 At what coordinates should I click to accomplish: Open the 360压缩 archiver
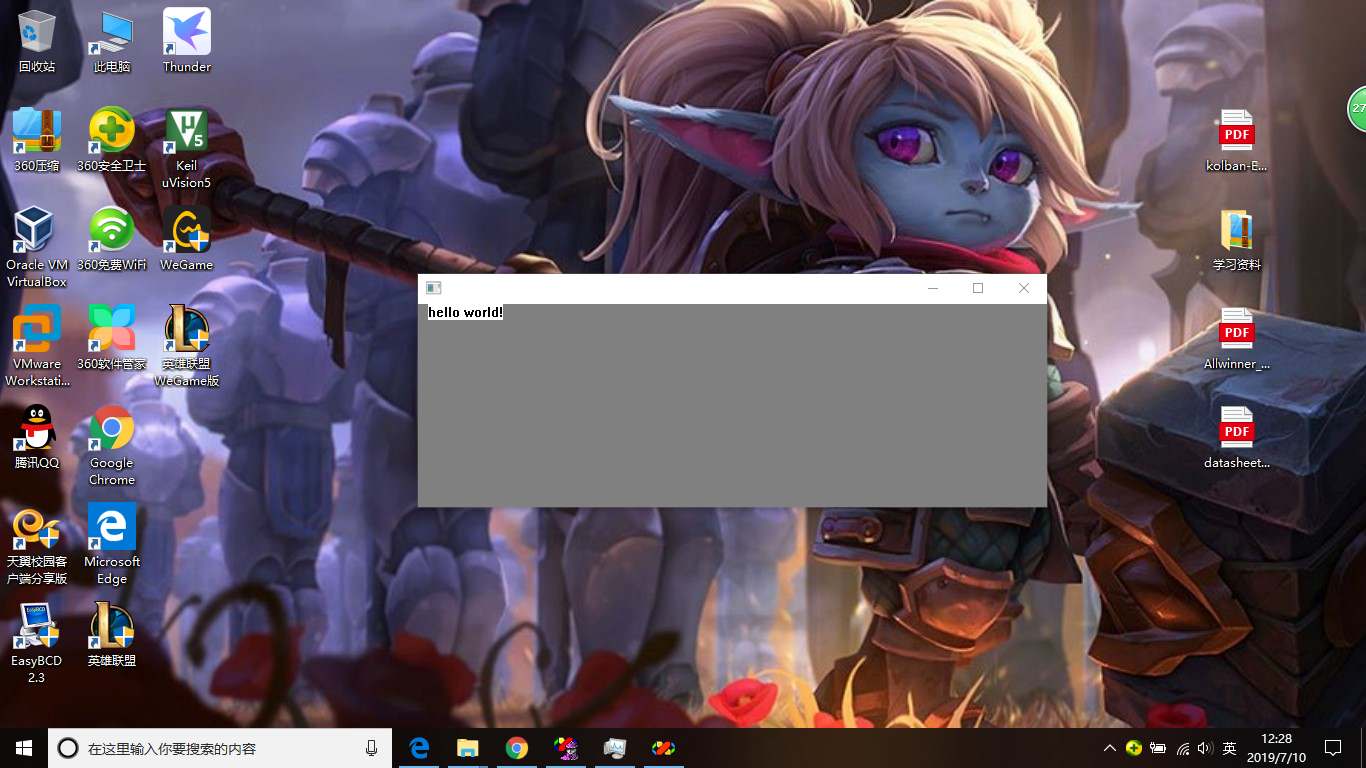(x=37, y=130)
